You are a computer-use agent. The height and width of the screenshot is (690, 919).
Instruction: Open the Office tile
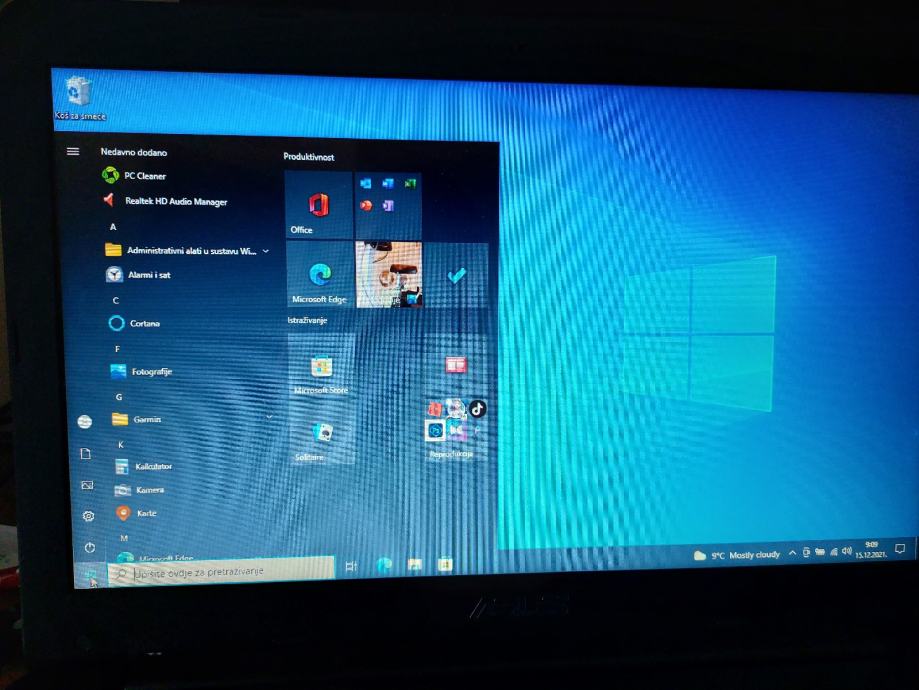pos(319,205)
